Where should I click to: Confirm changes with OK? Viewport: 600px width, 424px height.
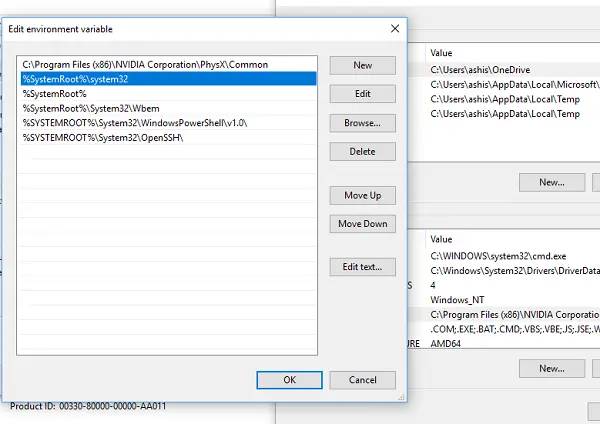[289, 380]
